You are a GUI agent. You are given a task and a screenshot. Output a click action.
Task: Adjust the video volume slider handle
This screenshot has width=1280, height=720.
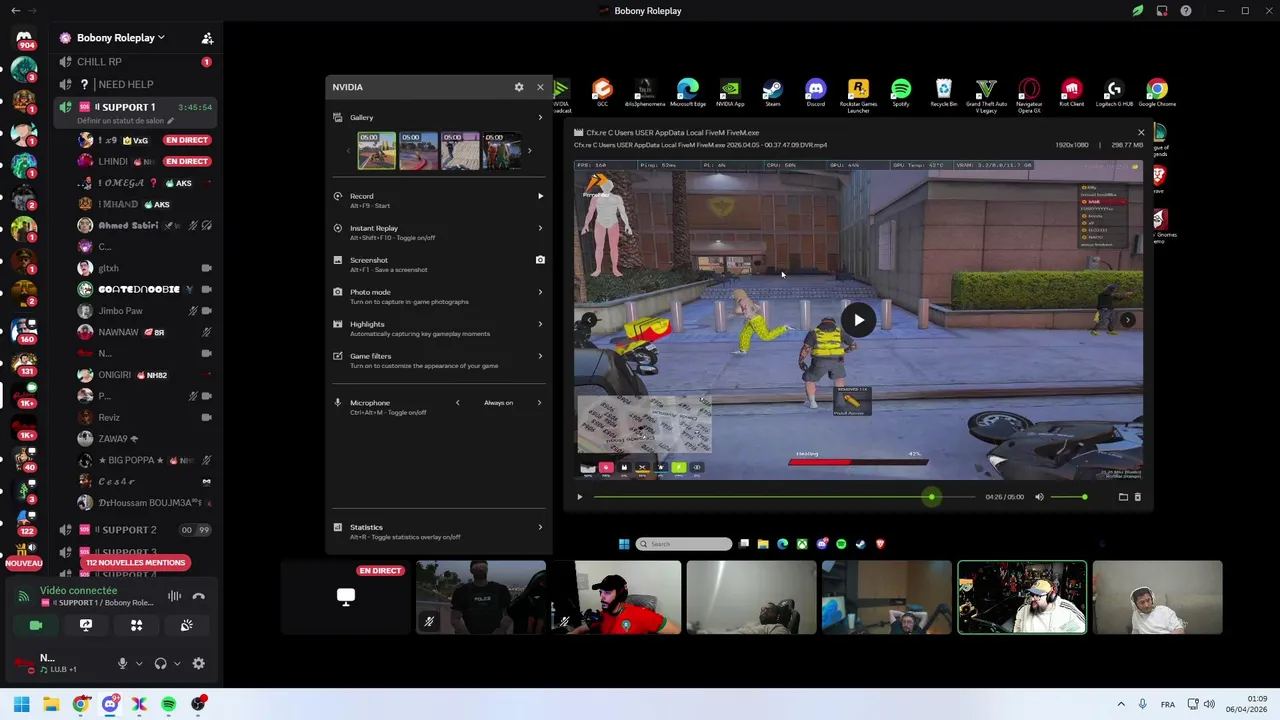pyautogui.click(x=1084, y=497)
